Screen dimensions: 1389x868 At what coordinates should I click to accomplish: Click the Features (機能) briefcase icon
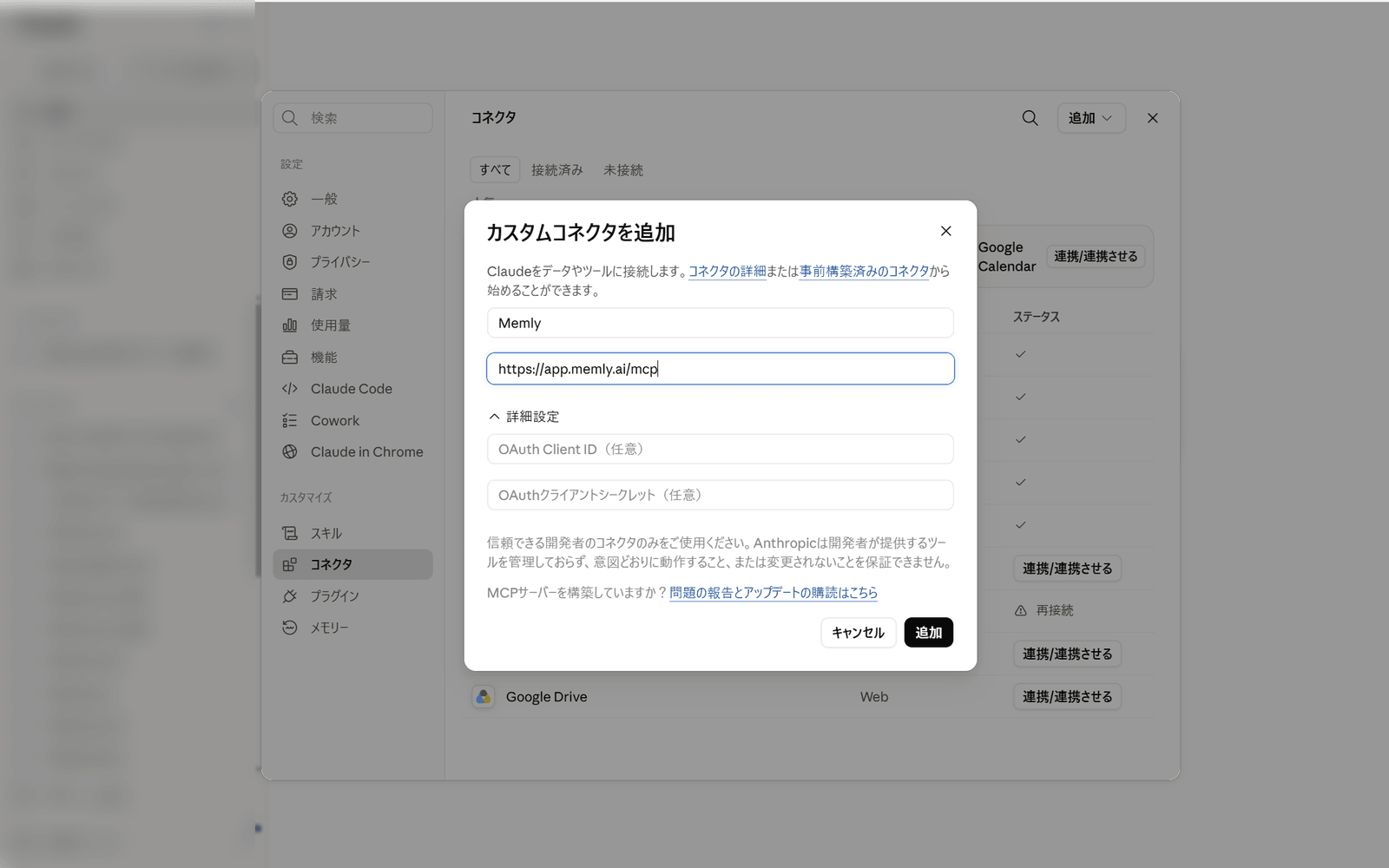(290, 358)
